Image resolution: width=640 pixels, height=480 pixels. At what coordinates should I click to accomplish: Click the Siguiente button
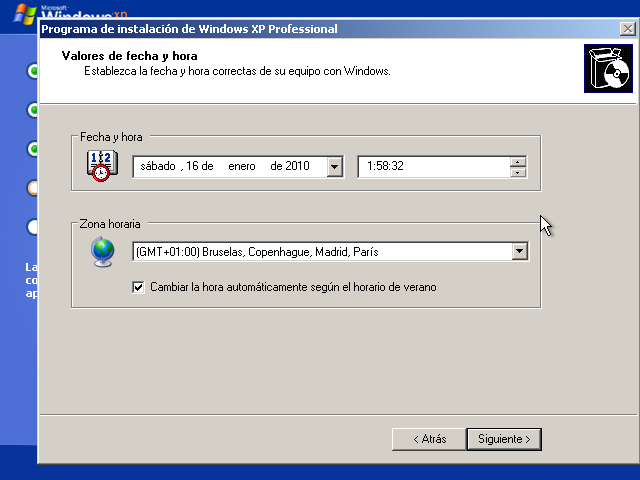pyautogui.click(x=504, y=439)
